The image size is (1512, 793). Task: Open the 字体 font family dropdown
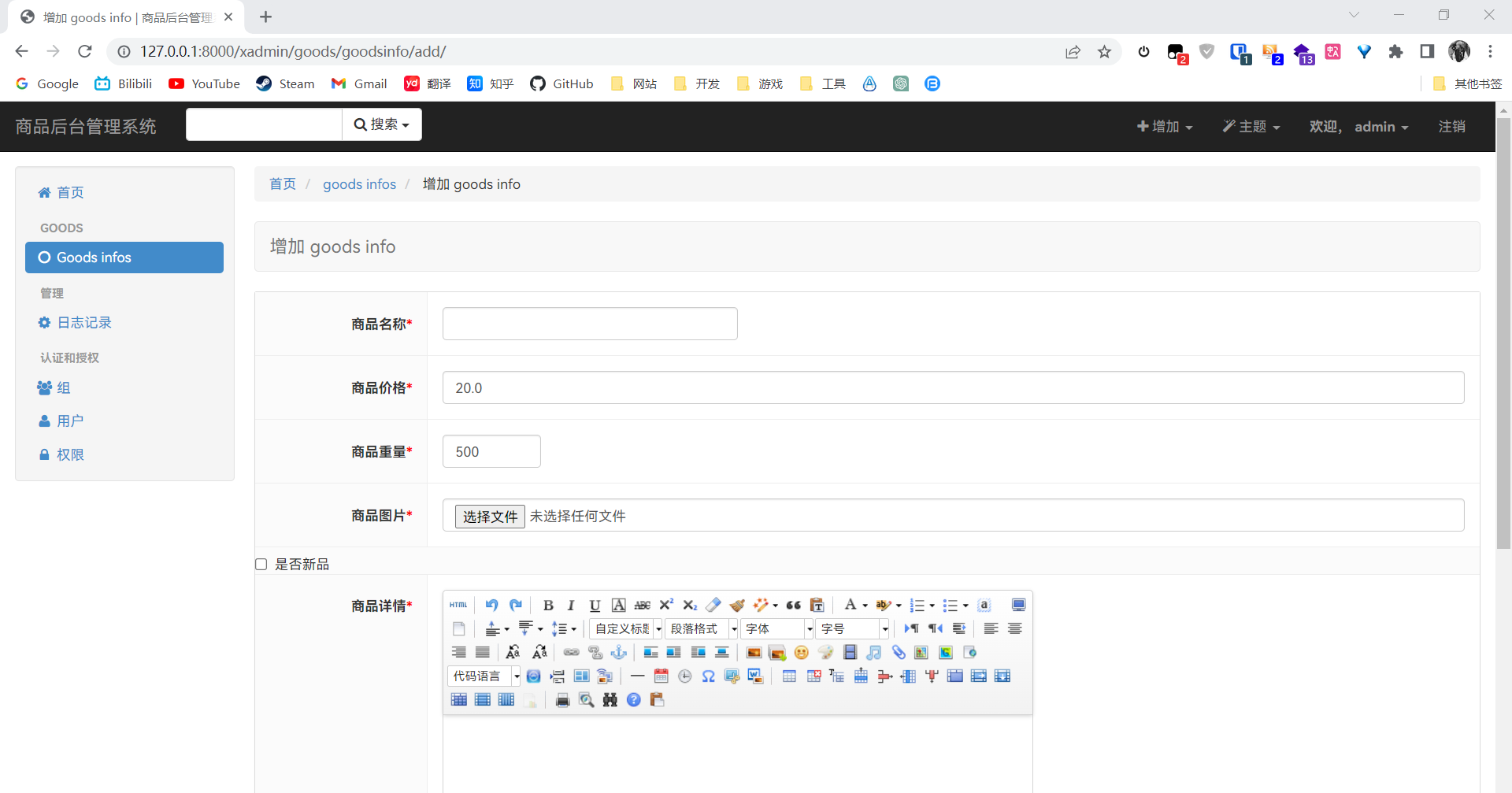[x=777, y=628]
